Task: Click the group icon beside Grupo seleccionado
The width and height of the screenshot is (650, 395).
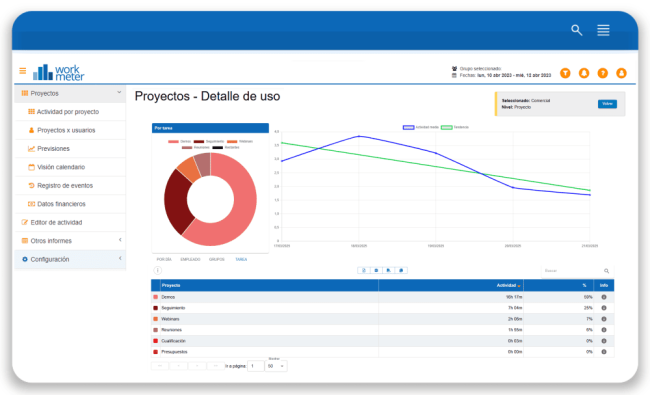Action: pyautogui.click(x=454, y=68)
